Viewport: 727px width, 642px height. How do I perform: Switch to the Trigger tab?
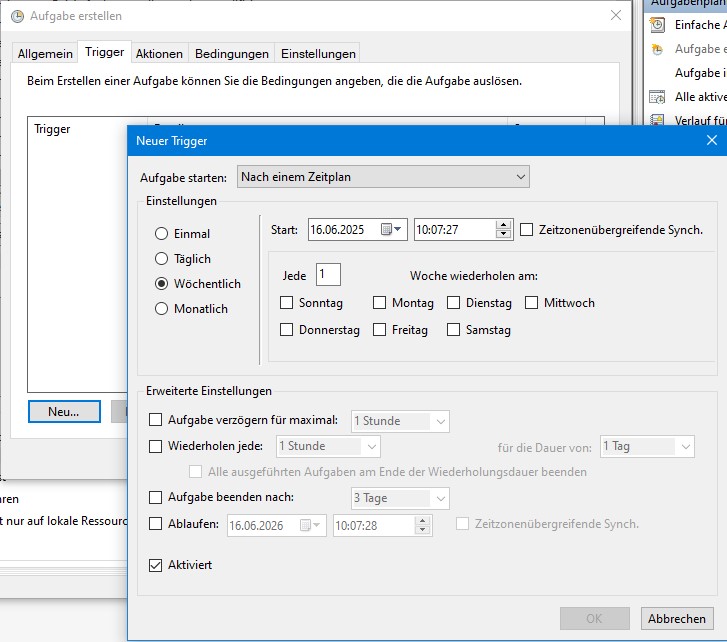click(x=104, y=52)
